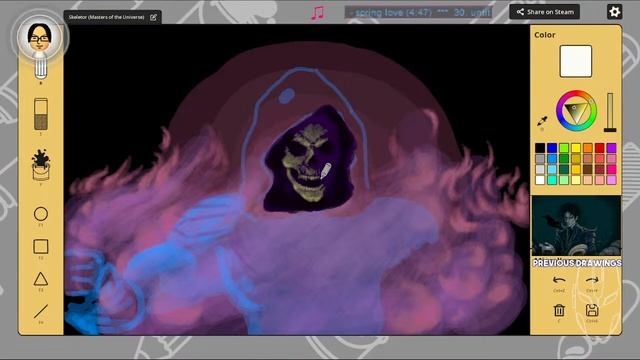The width and height of the screenshot is (640, 360).
Task: Click the current color preview box
Action: click(x=576, y=61)
